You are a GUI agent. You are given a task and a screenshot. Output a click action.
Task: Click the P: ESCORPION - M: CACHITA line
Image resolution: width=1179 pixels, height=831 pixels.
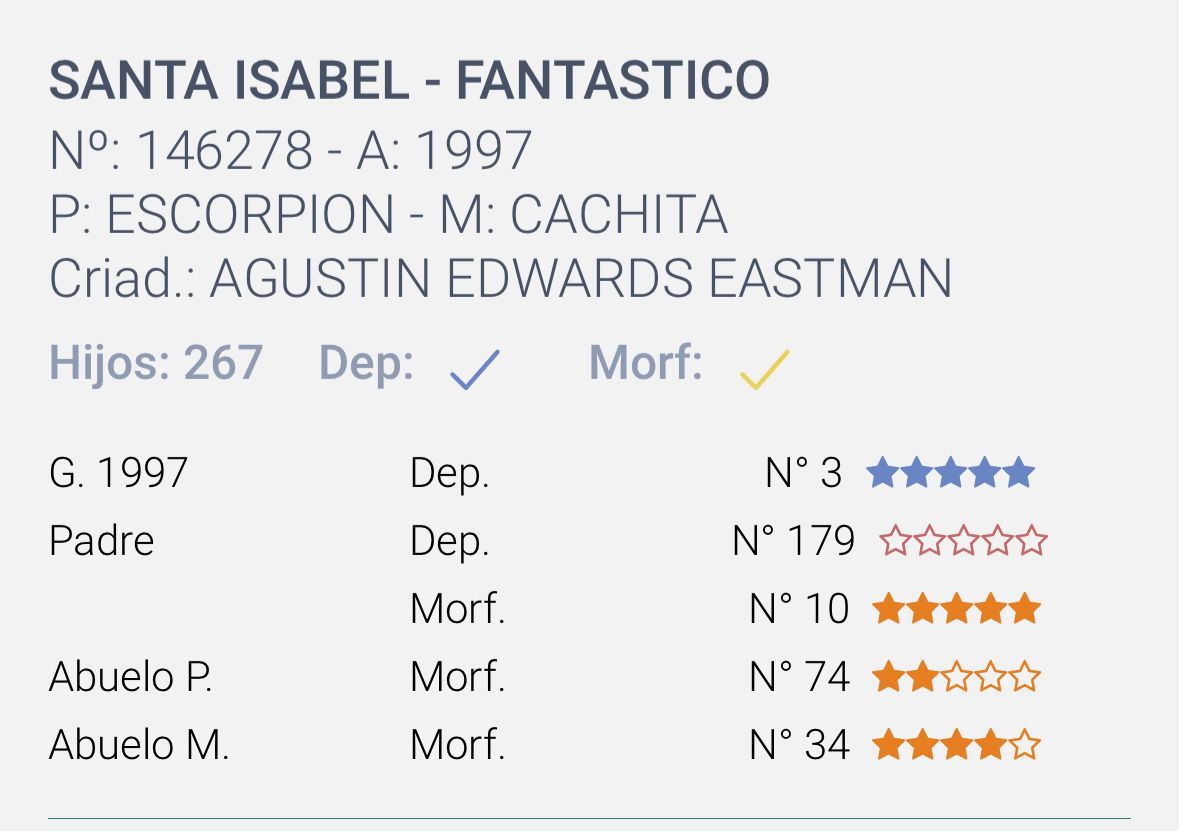[388, 214]
